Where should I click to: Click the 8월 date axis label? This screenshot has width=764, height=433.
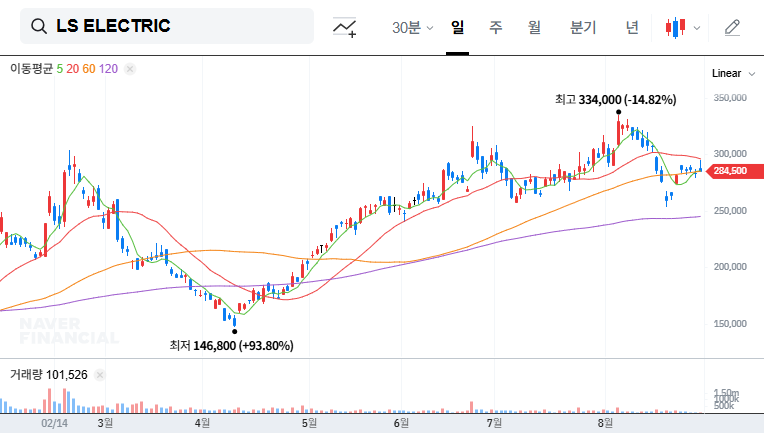tap(605, 423)
